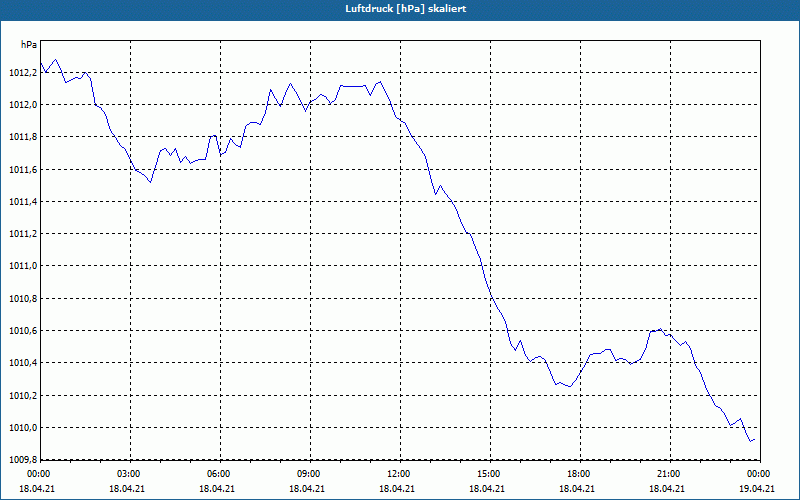The height and width of the screenshot is (500, 800).
Task: Click the 09:00 time axis label
Action: [x=310, y=474]
